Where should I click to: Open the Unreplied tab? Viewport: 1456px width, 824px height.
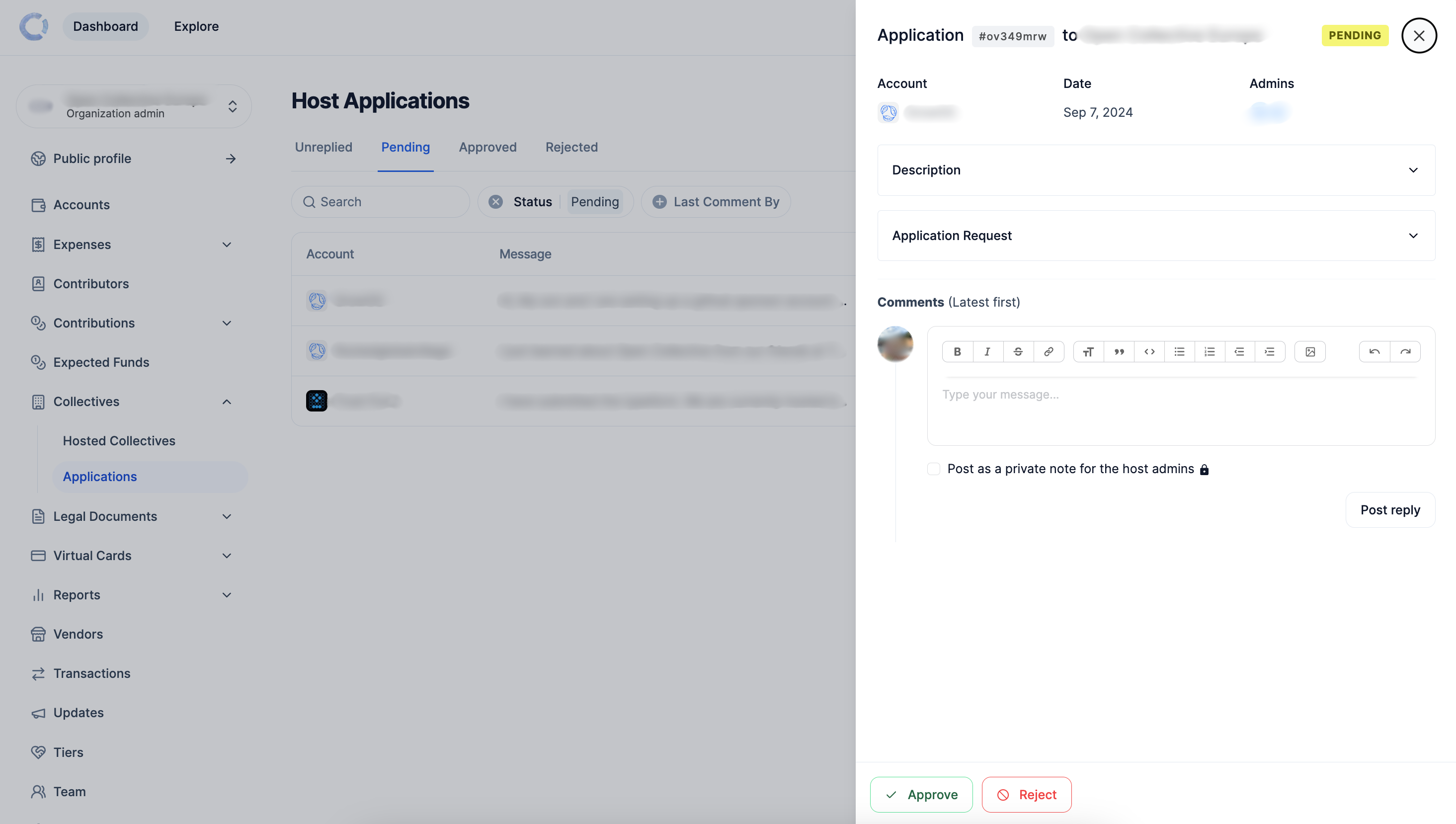tap(323, 147)
